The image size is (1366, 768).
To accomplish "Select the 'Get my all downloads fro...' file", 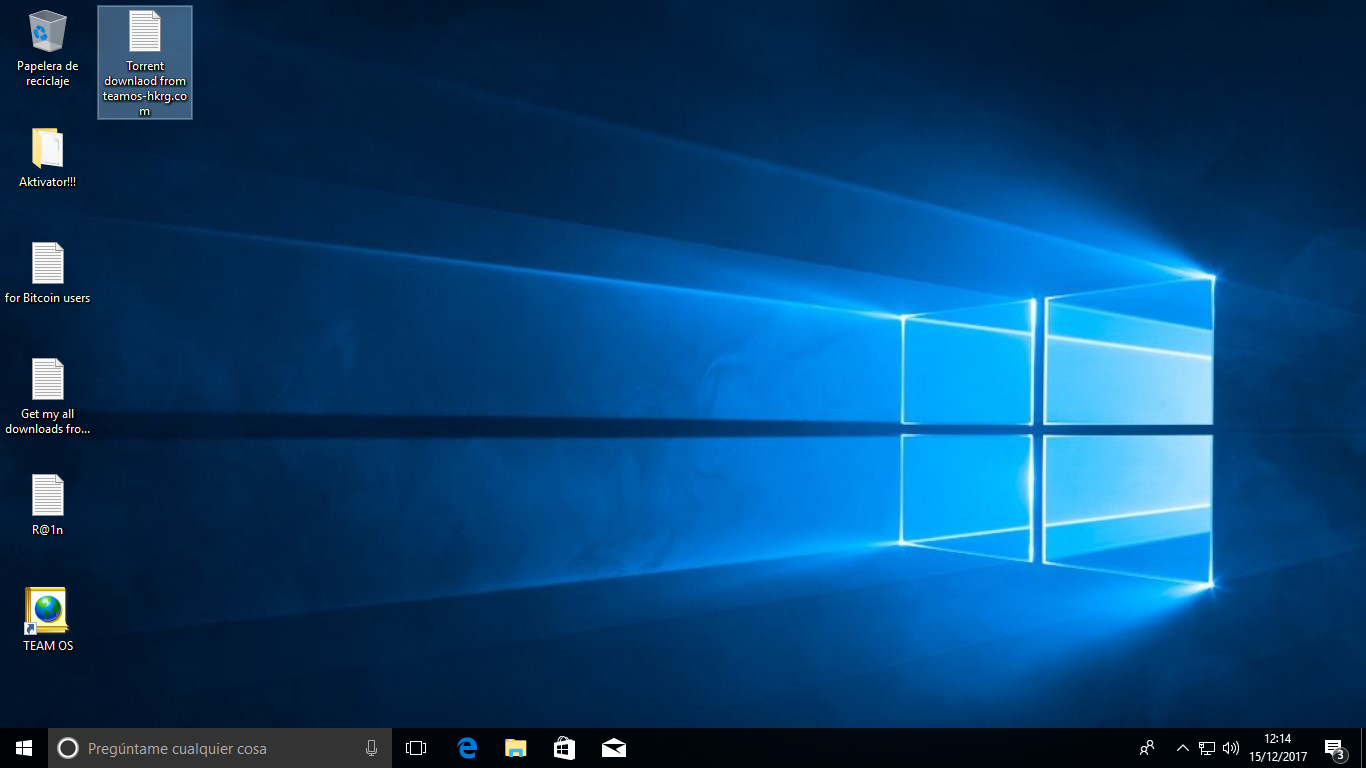I will pyautogui.click(x=48, y=396).
